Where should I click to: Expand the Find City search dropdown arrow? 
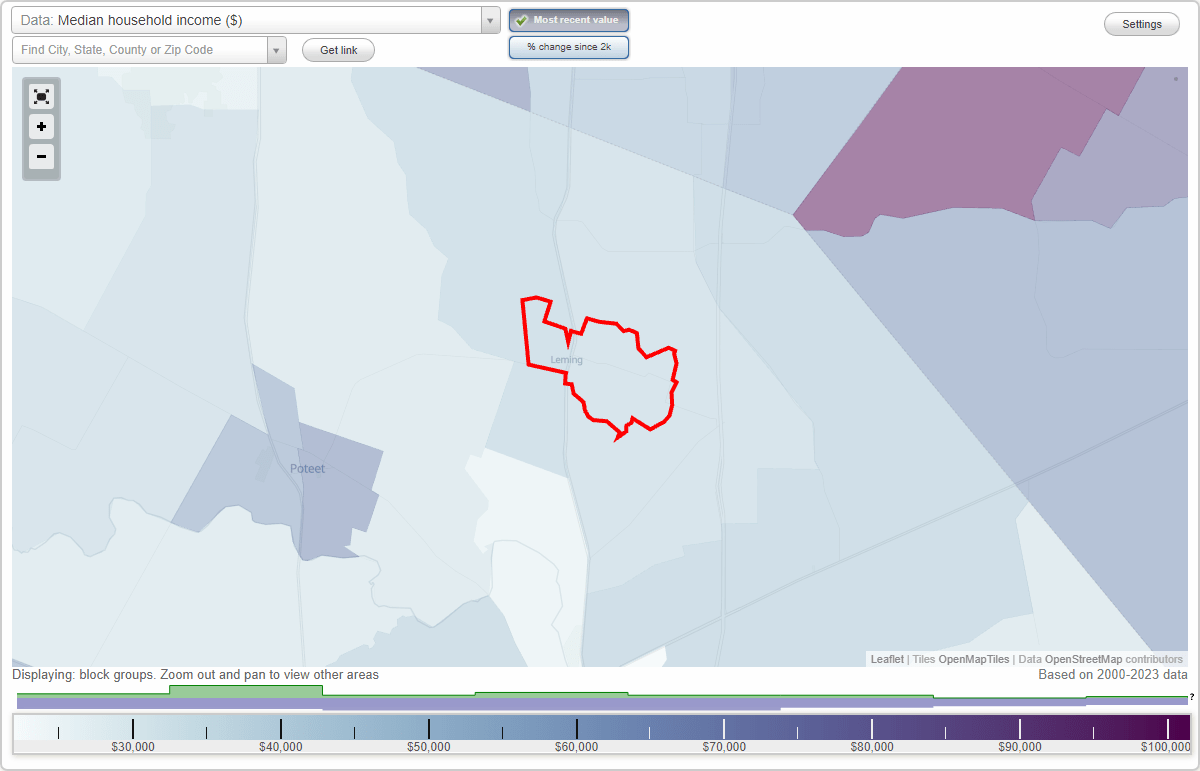coord(277,49)
